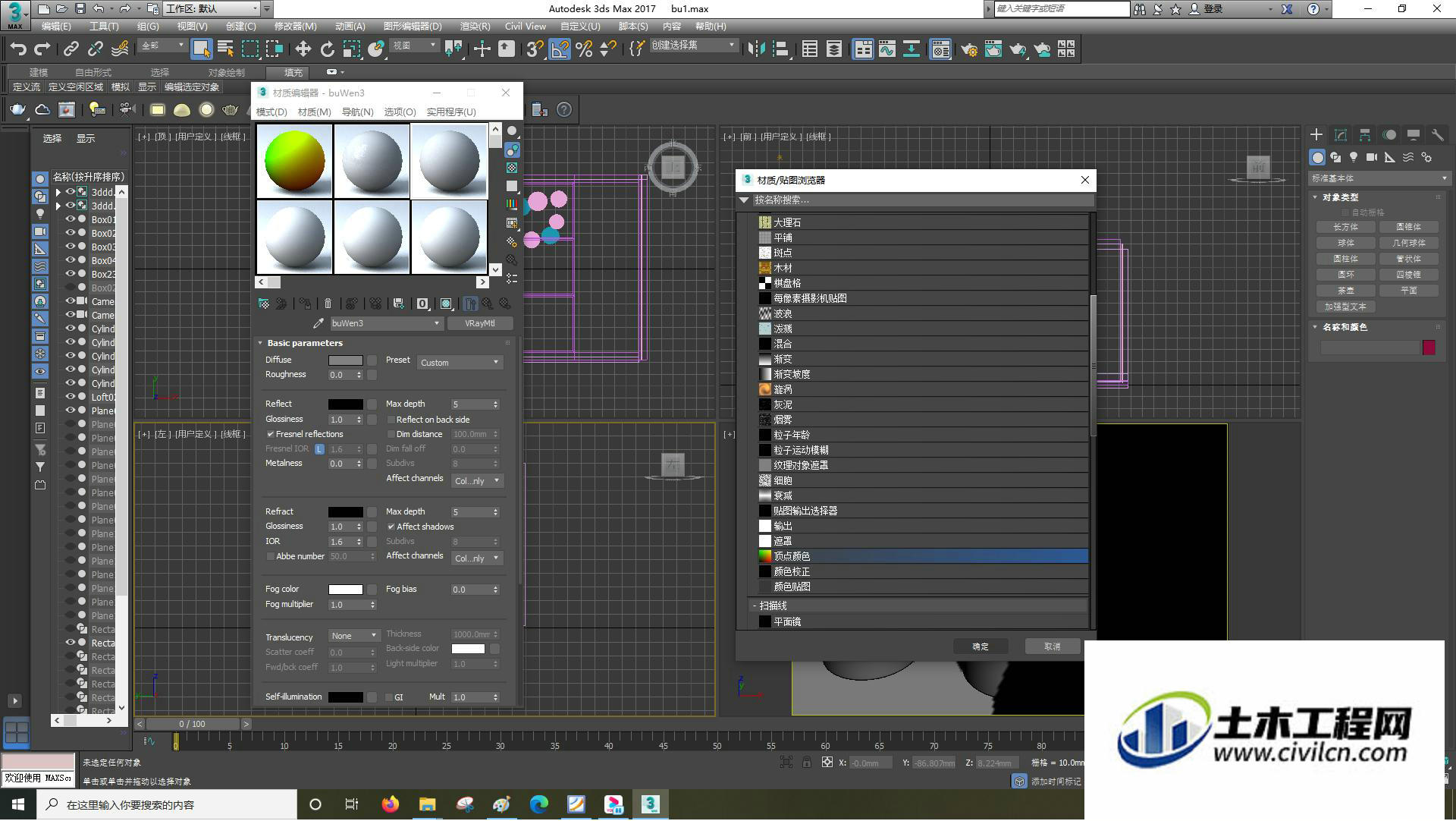Viewport: 1456px width, 821px height.
Task: Open 3ds Max from Windows taskbar
Action: 650,804
